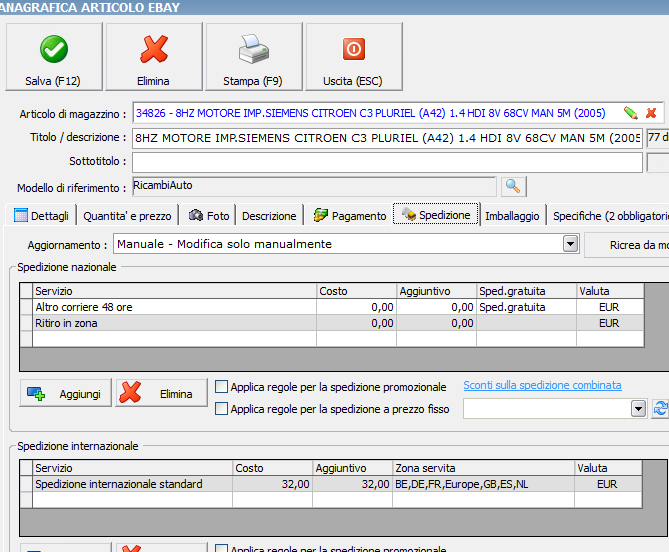Open the Sconti sulla spedizione combinata link
669x552 pixels.
pyautogui.click(x=542, y=385)
